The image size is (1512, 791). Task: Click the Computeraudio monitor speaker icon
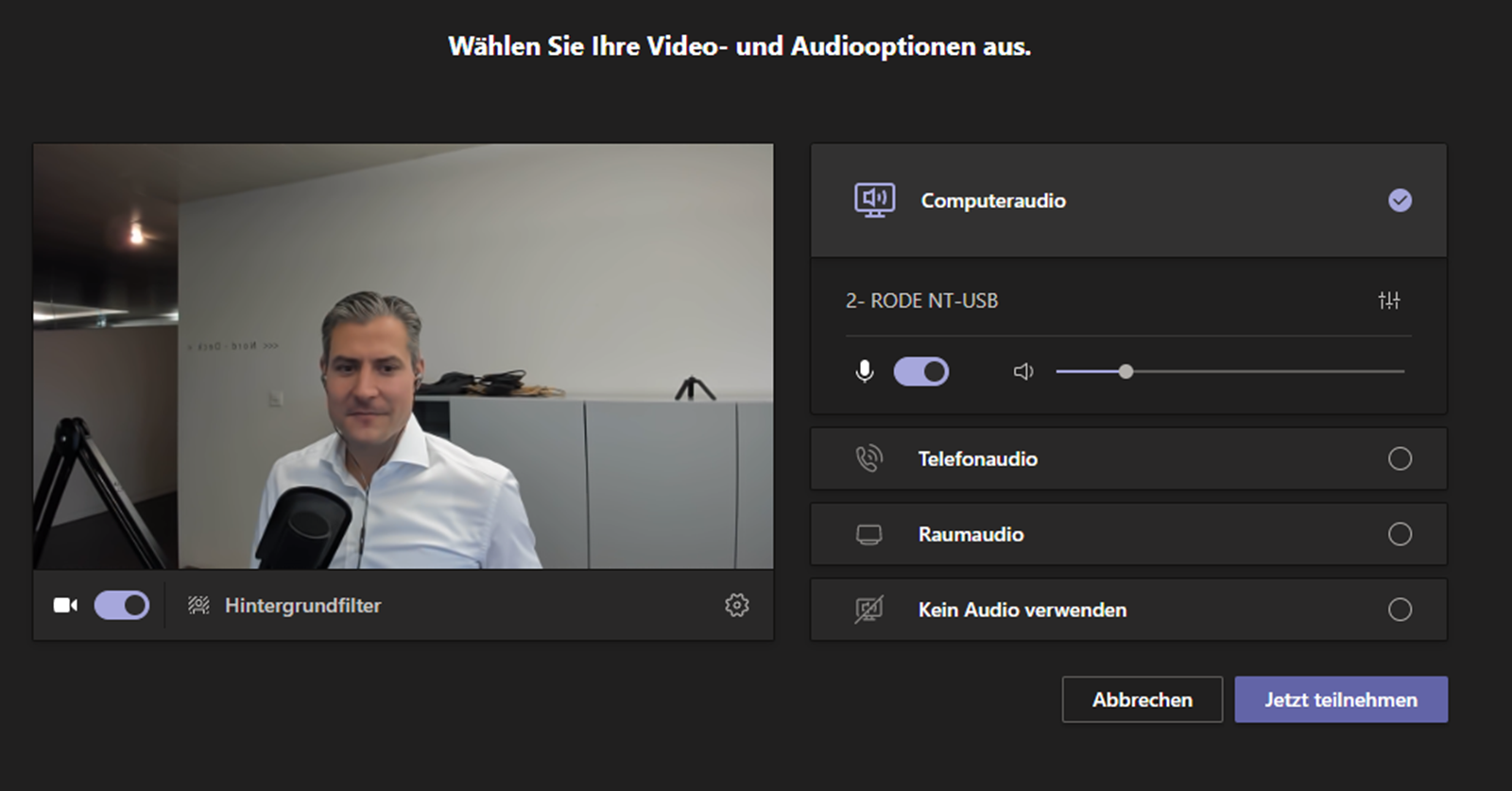tap(874, 200)
